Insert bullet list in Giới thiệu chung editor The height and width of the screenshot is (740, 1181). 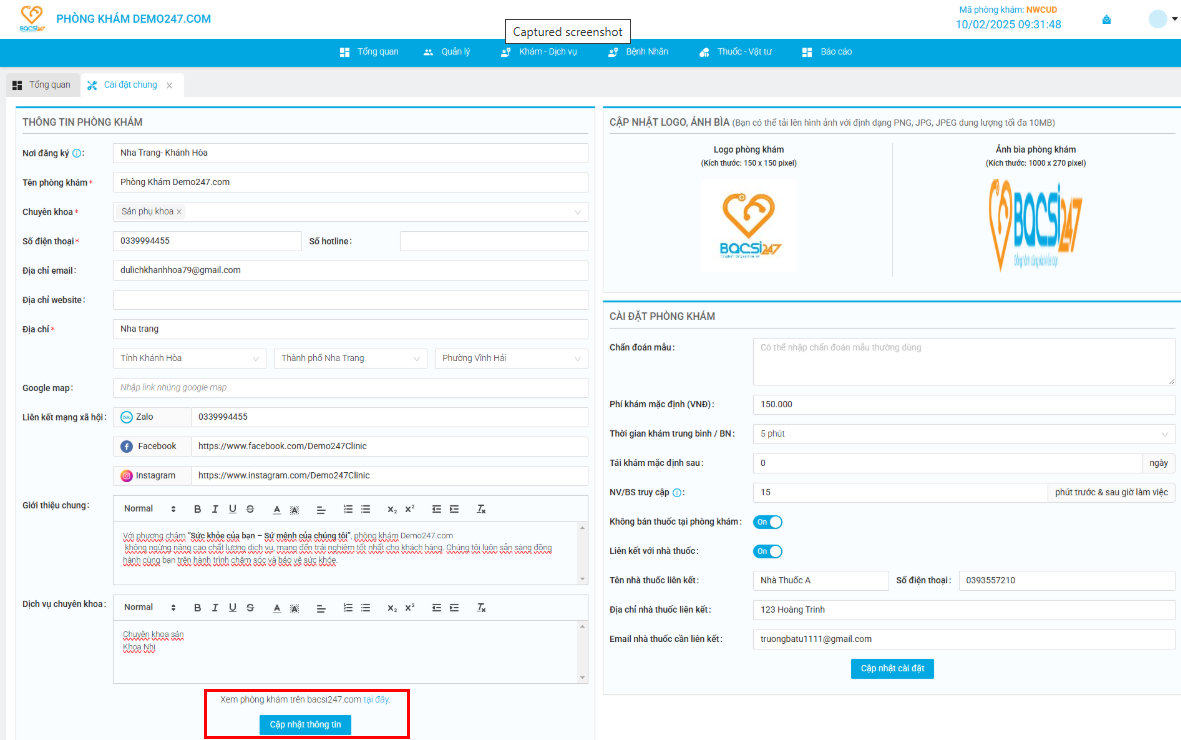point(365,509)
